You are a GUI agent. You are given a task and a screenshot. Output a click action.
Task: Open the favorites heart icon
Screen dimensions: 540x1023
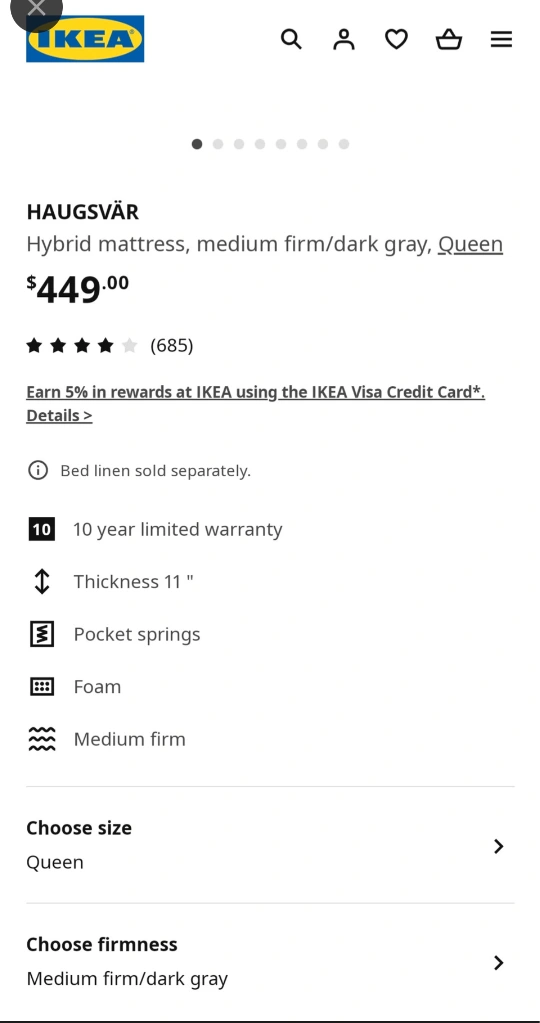[396, 39]
